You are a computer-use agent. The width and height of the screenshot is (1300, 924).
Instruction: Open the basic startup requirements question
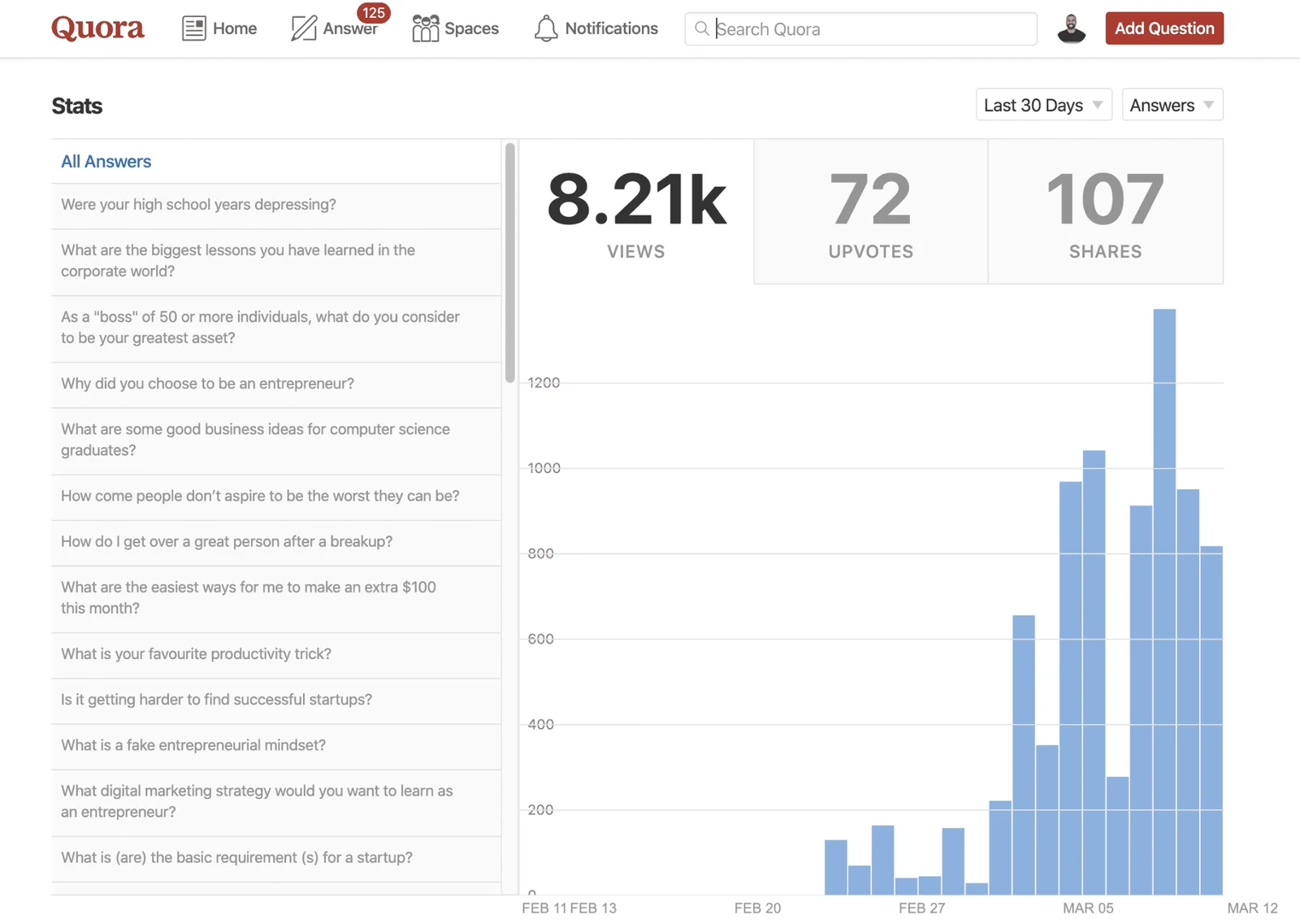(x=275, y=858)
